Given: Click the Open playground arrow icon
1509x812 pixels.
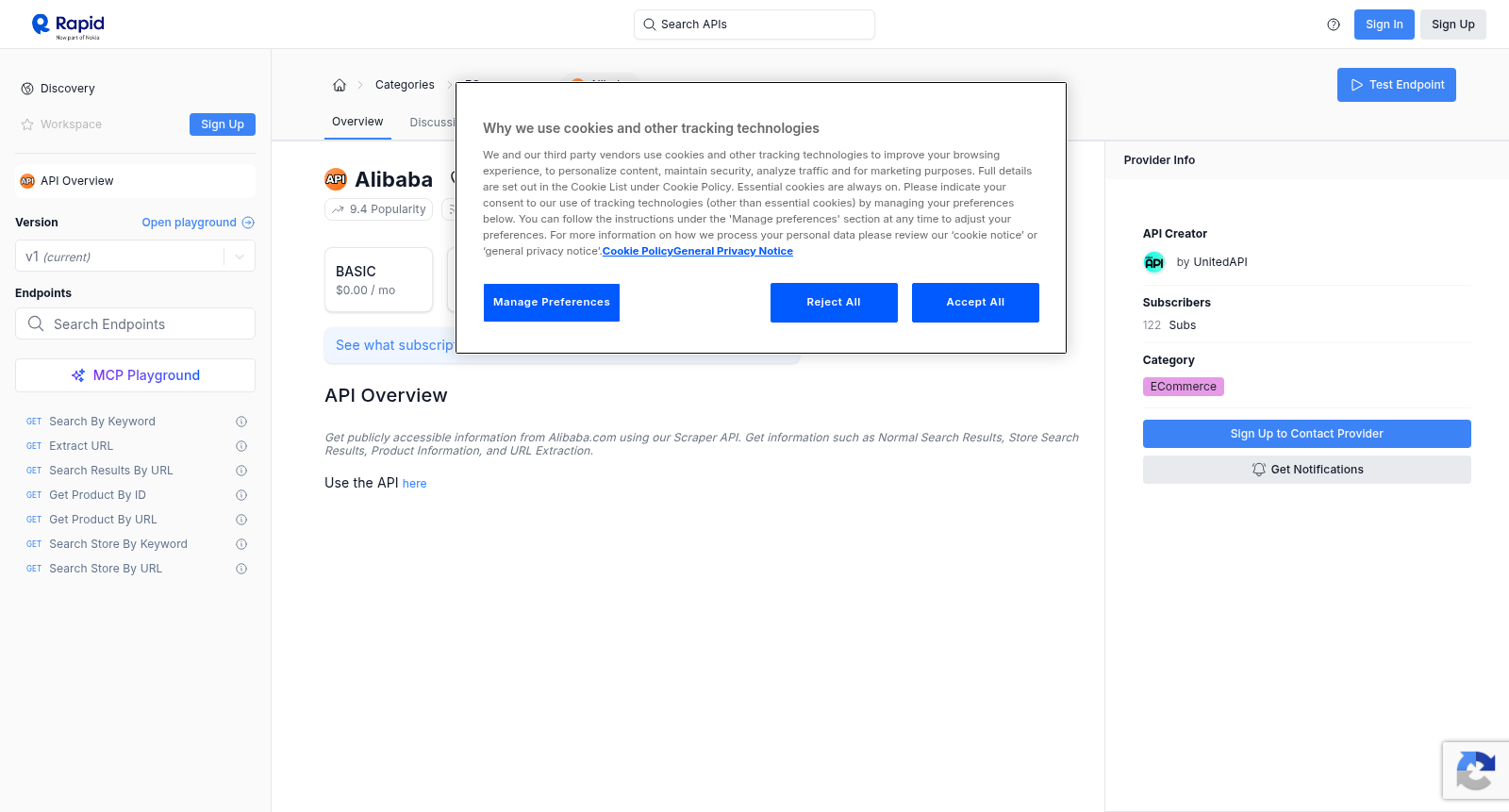Looking at the screenshot, I should point(248,223).
